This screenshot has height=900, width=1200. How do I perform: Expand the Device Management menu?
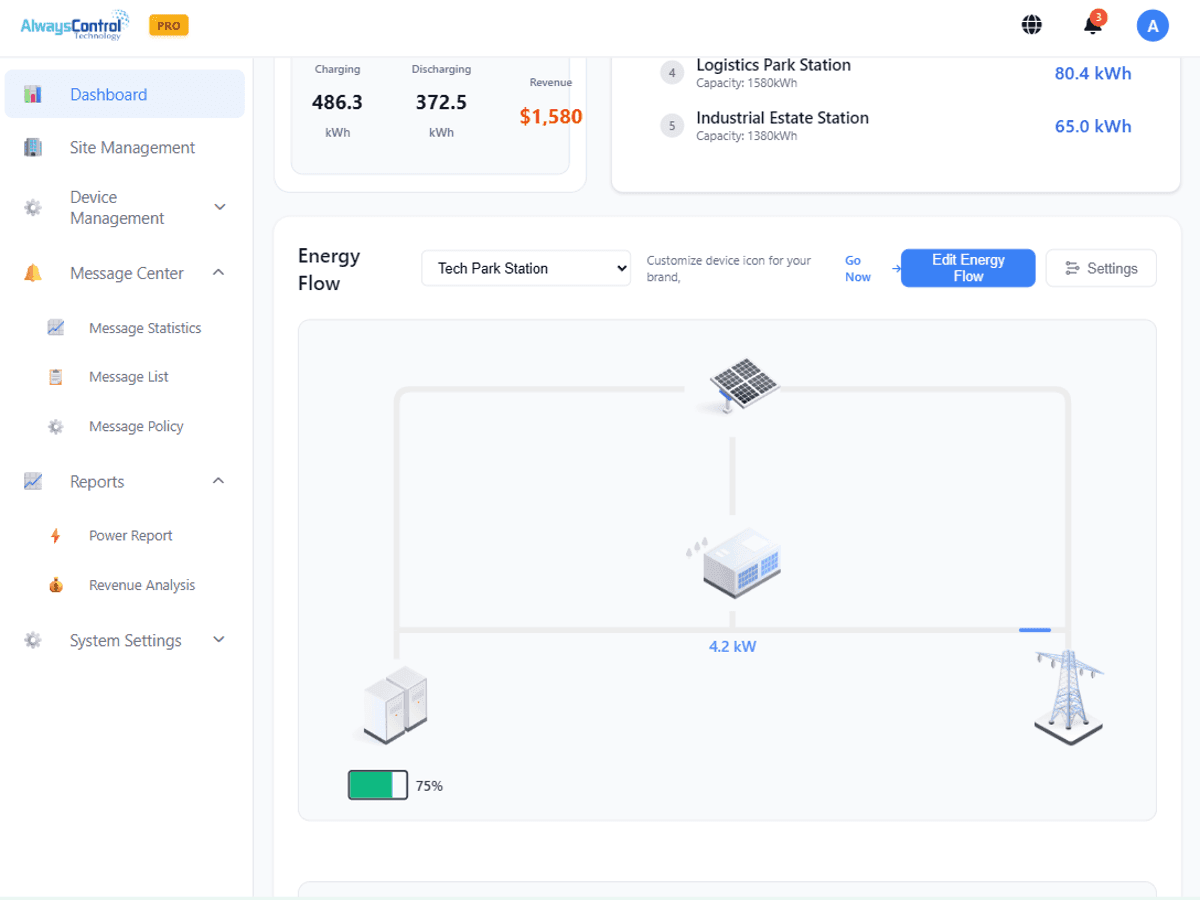tap(125, 208)
